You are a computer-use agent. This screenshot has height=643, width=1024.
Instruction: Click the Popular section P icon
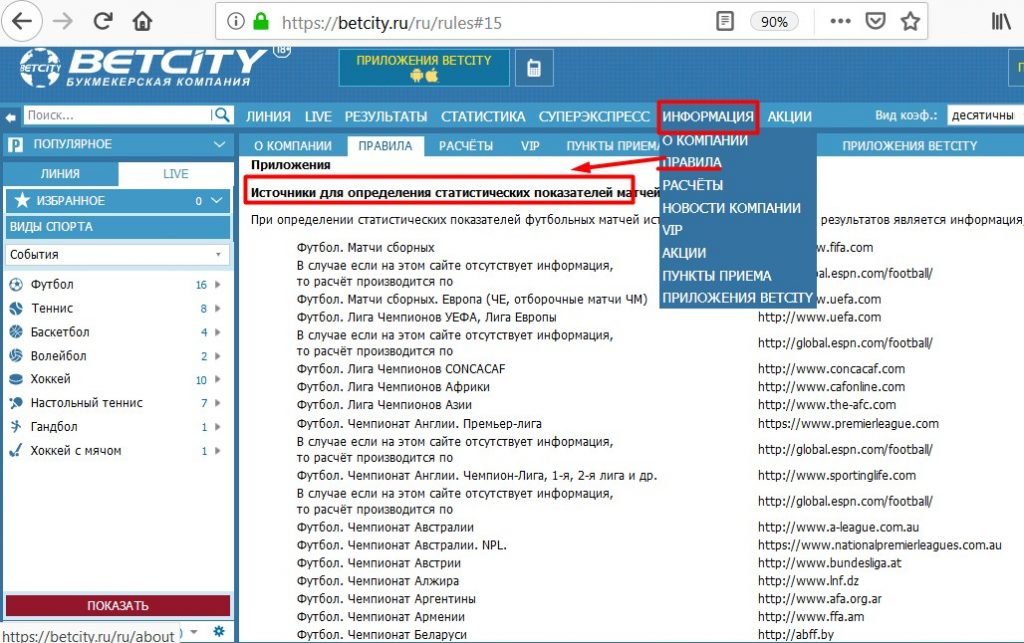[15, 144]
